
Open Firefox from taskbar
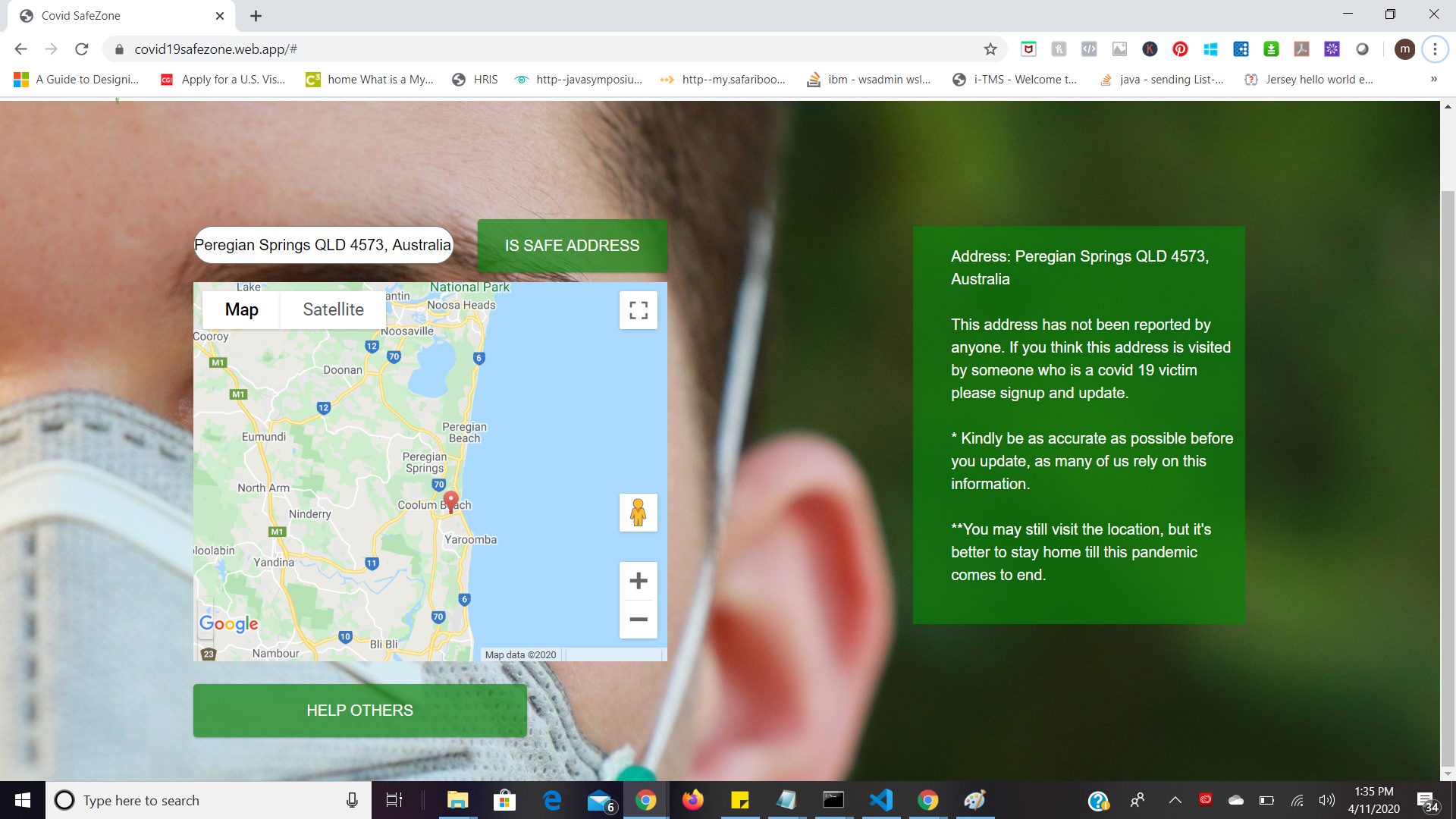[x=692, y=800]
